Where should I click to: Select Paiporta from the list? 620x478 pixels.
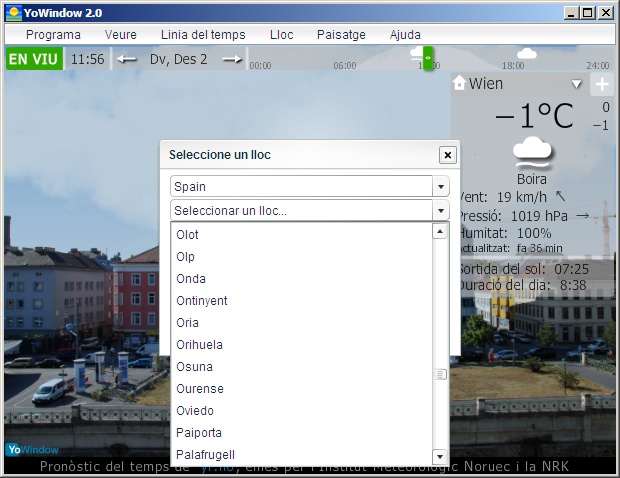pos(301,433)
